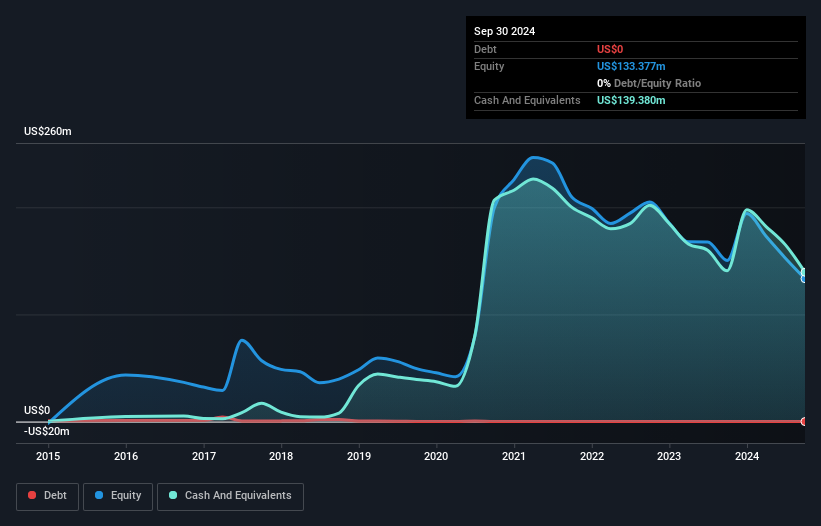This screenshot has width=821, height=526.
Task: Click the -US$20m y-axis label
Action: coord(47,431)
